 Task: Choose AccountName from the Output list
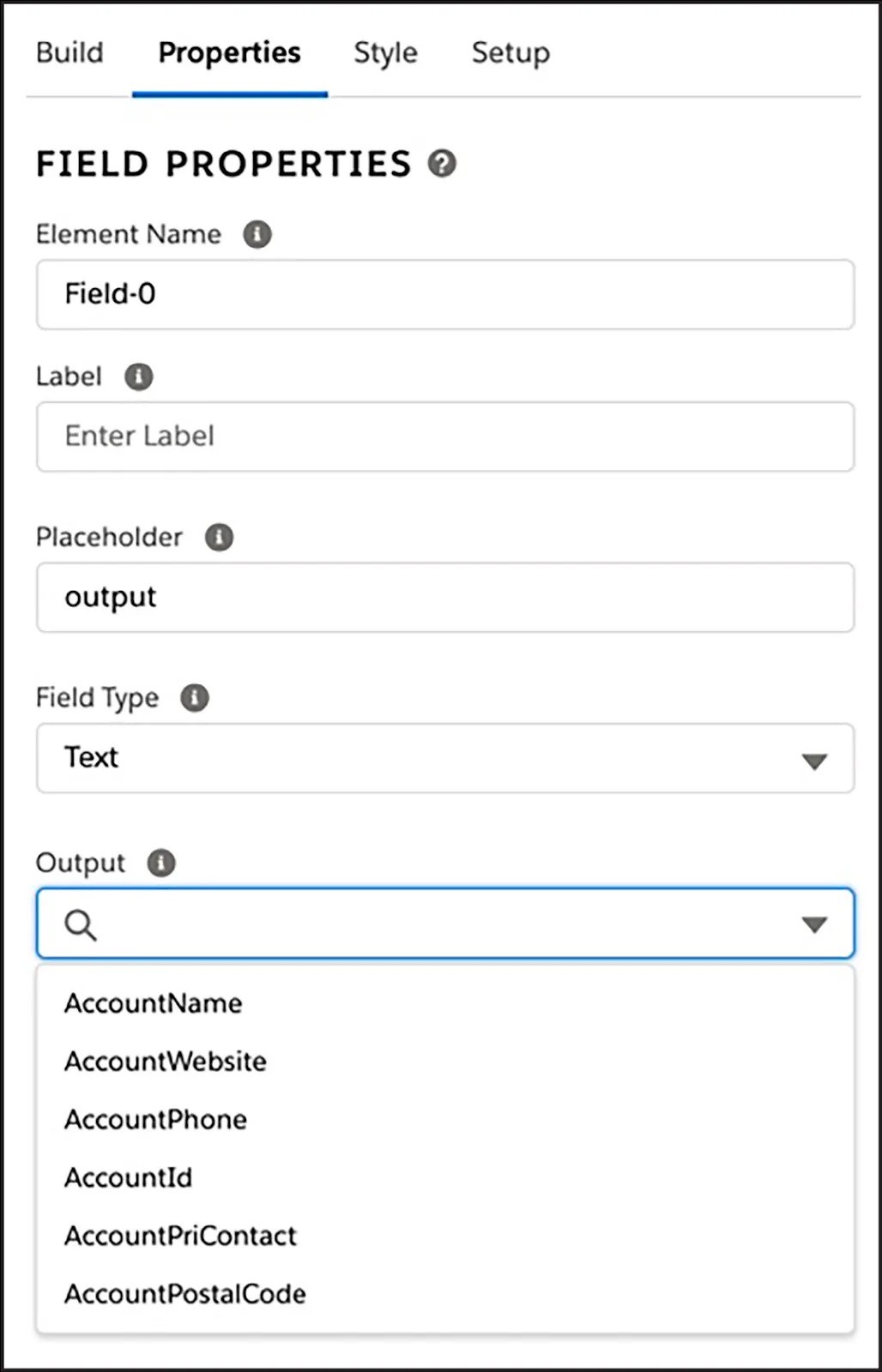(154, 1003)
